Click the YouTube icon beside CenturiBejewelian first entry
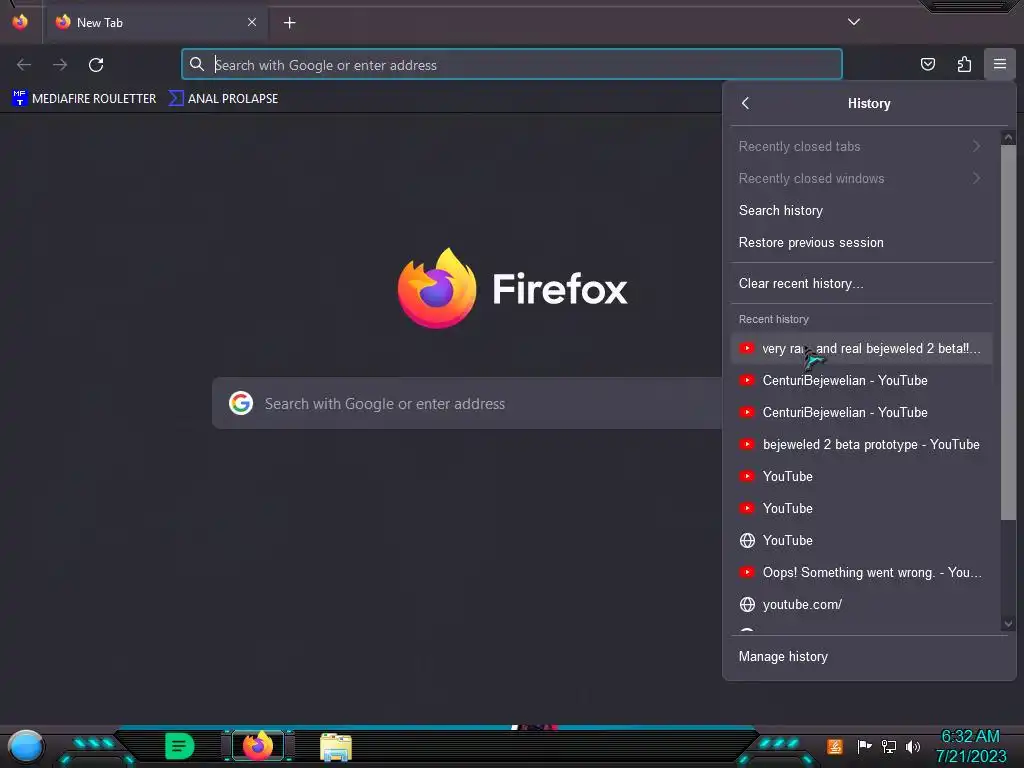 [x=746, y=380]
